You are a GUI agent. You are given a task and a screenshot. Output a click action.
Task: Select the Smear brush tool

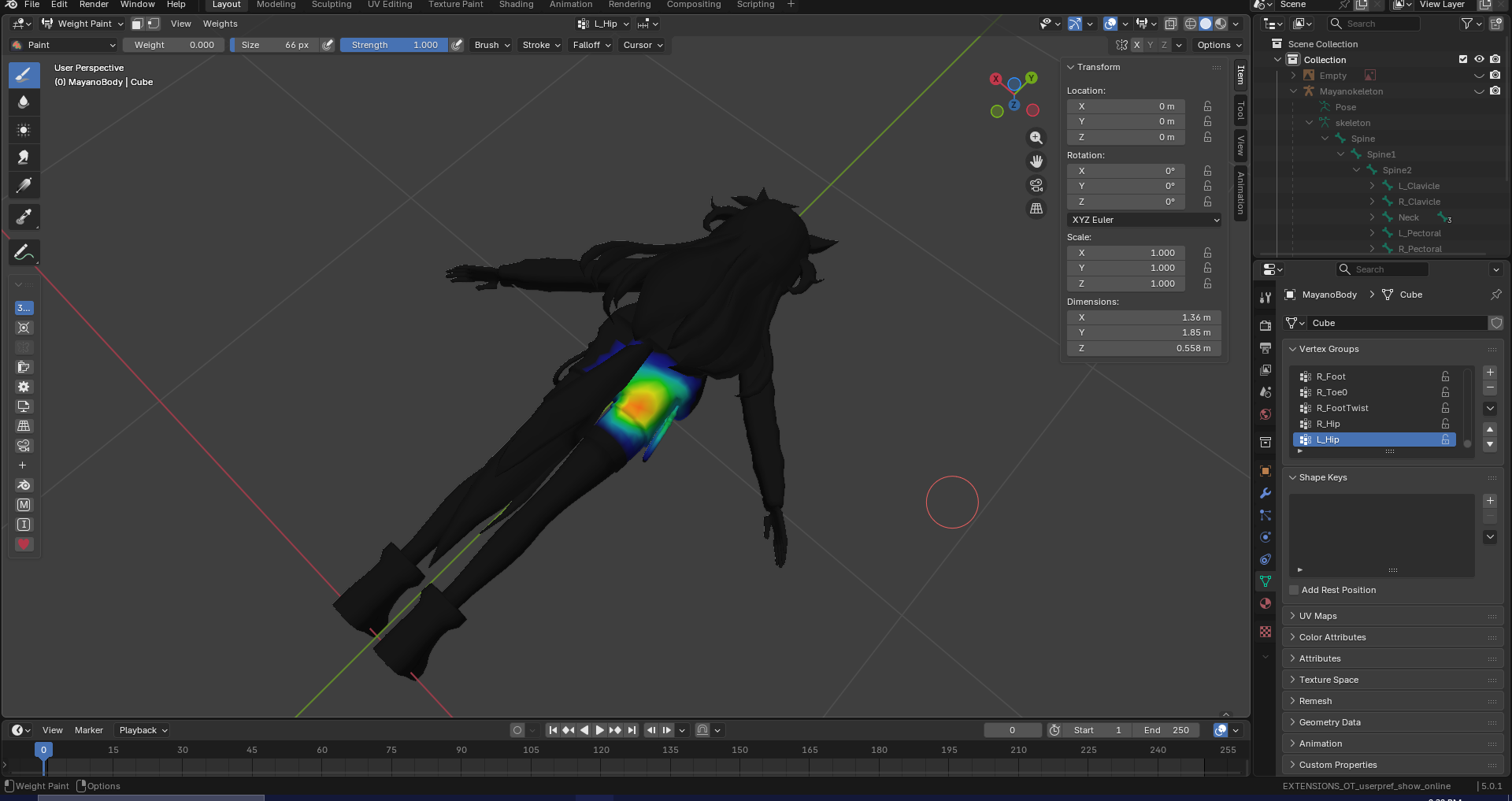(x=24, y=158)
